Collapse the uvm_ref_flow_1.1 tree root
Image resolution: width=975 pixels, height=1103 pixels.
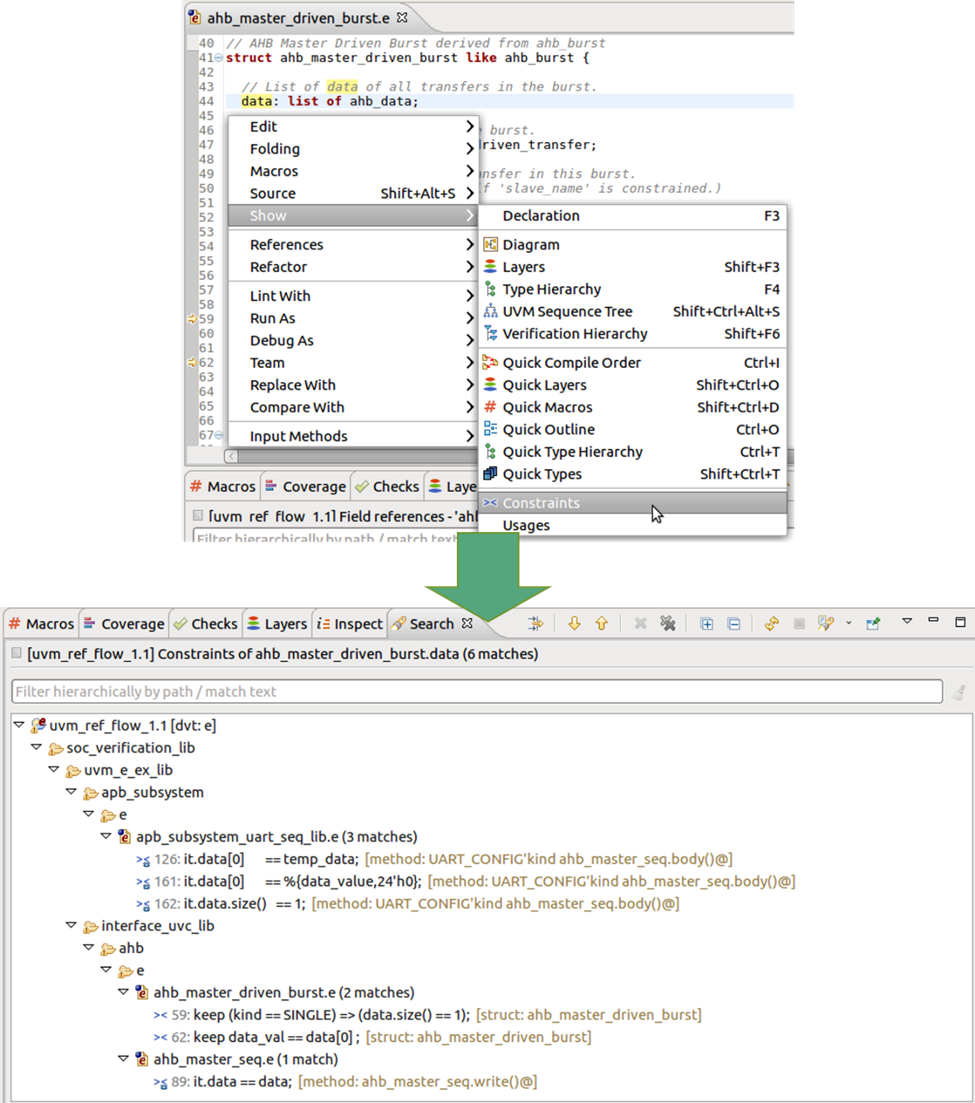pos(19,725)
